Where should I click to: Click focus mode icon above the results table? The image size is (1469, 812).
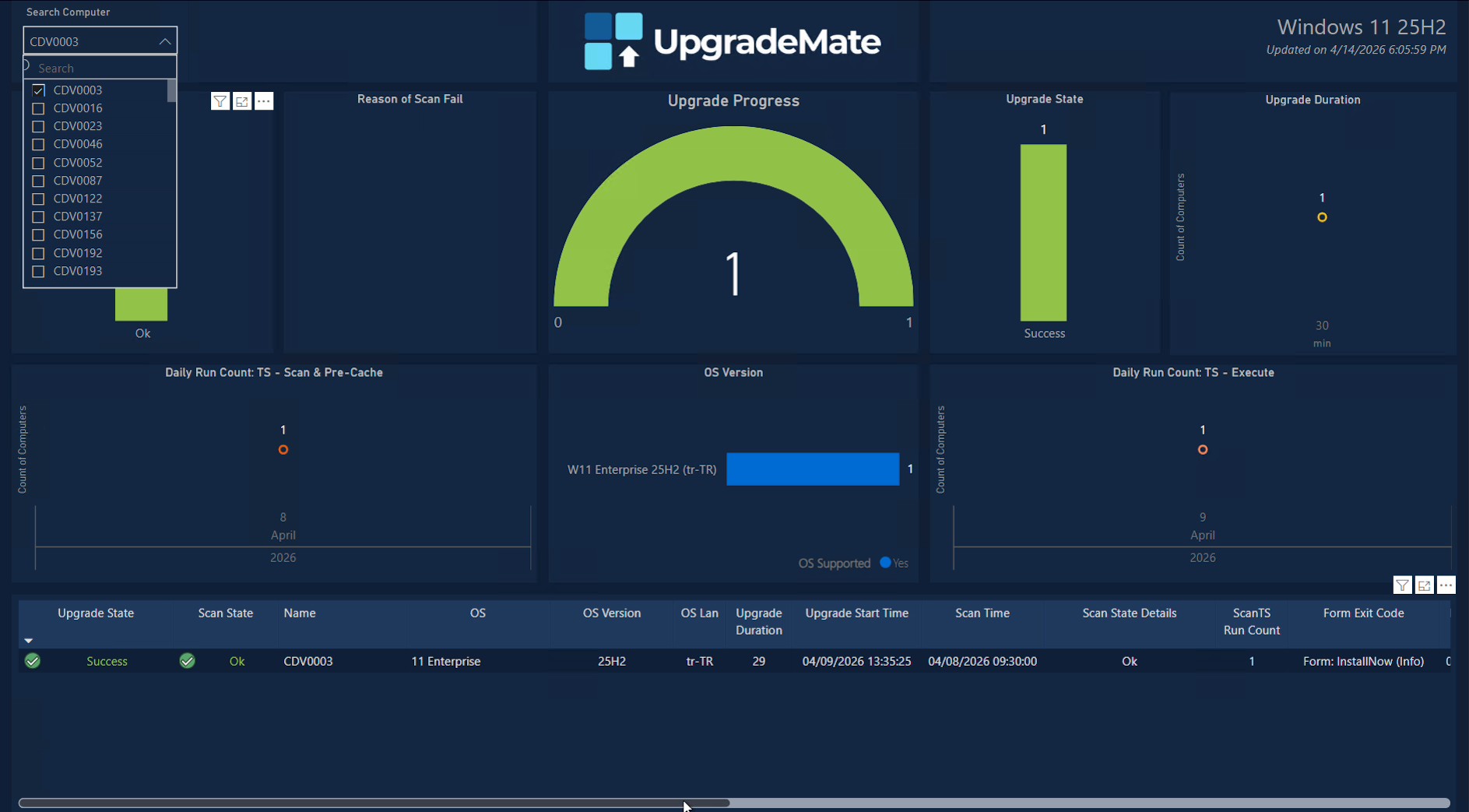(x=1424, y=585)
